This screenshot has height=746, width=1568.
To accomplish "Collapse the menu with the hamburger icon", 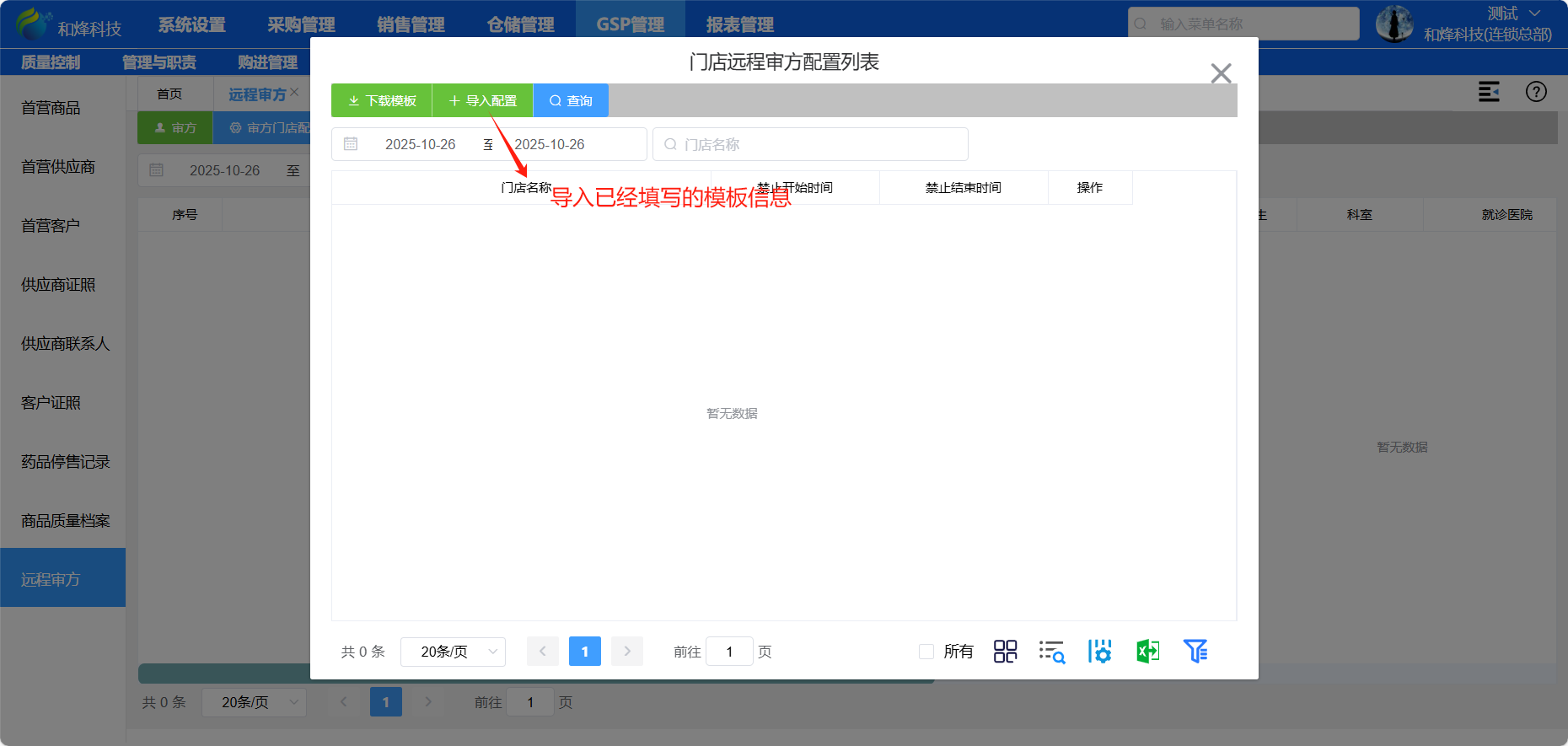I will [1489, 92].
